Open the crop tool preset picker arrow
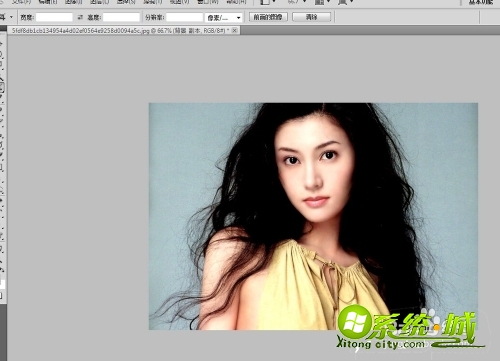The width and height of the screenshot is (500, 361). (11, 17)
